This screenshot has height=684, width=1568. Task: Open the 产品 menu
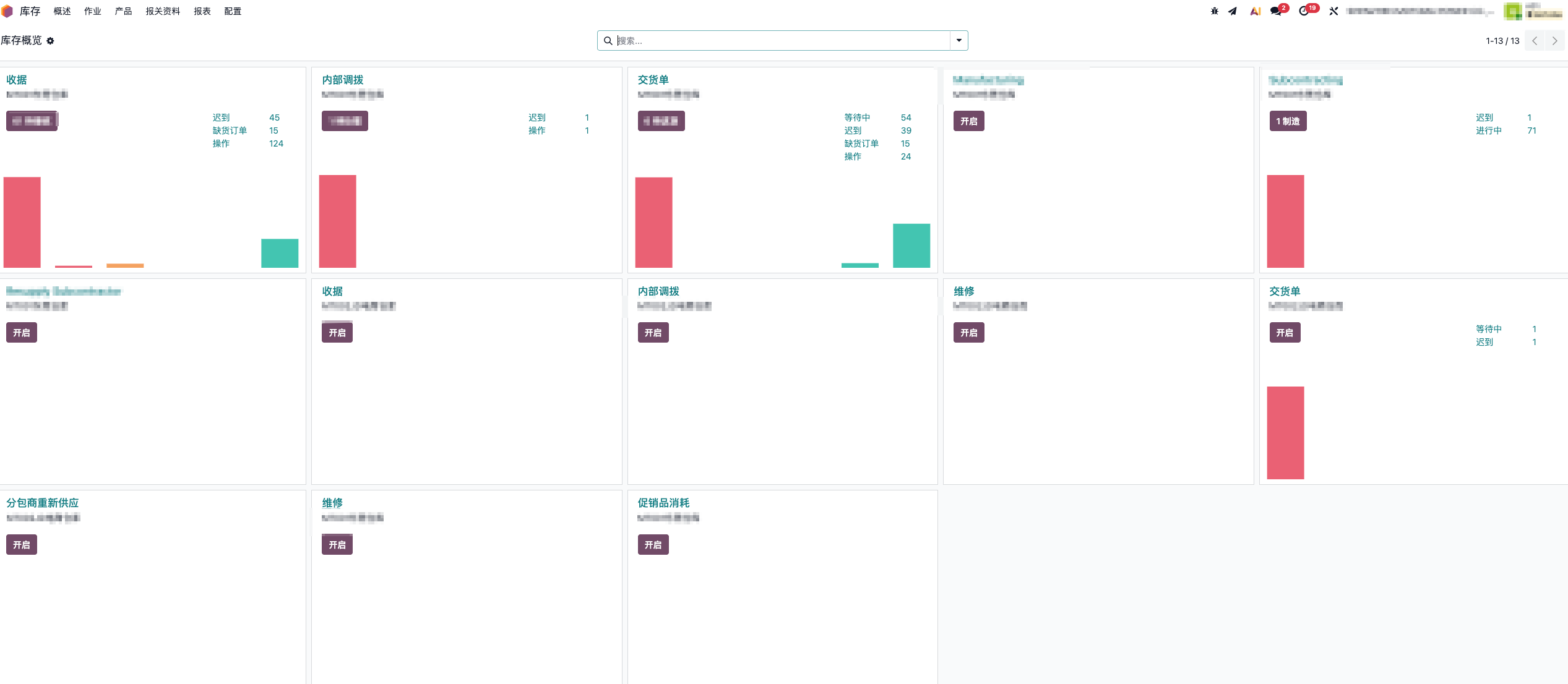click(x=123, y=11)
